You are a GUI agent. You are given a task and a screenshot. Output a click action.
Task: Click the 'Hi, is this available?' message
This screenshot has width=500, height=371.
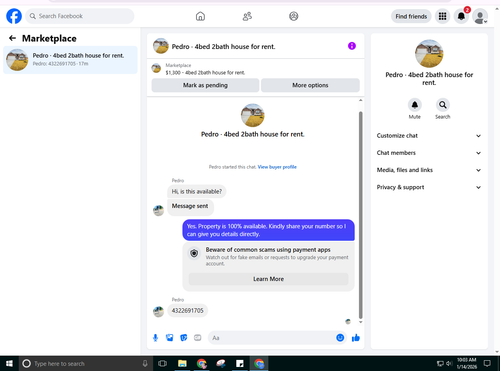[197, 192]
